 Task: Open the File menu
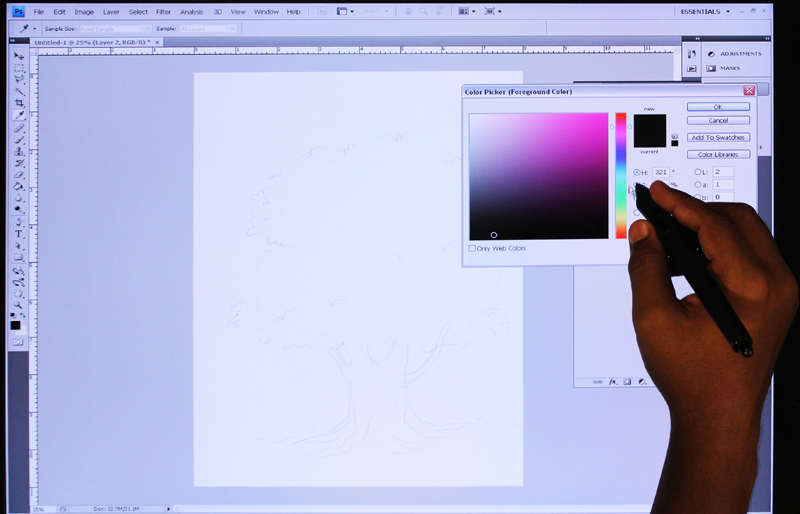point(39,12)
